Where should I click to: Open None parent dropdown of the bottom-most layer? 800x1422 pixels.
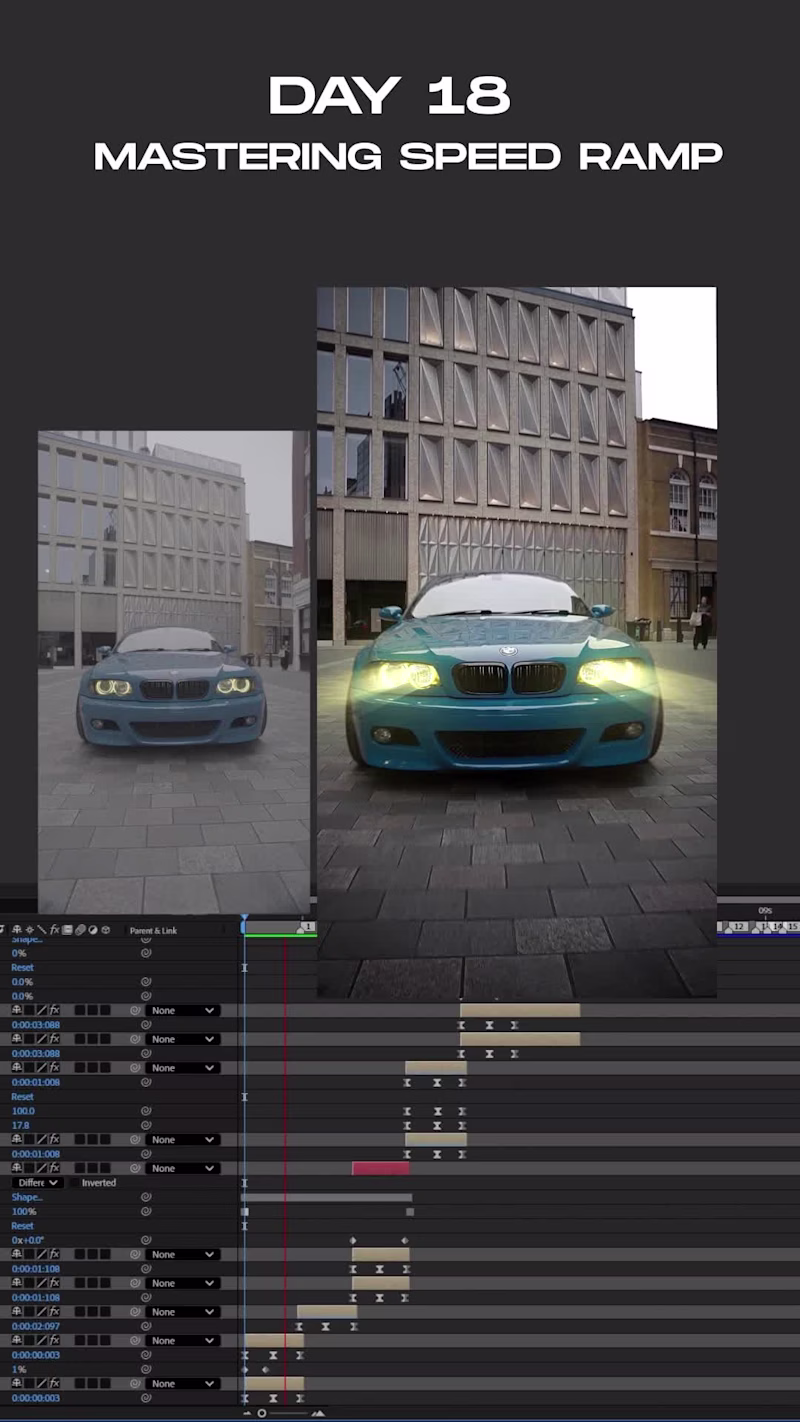182,1384
